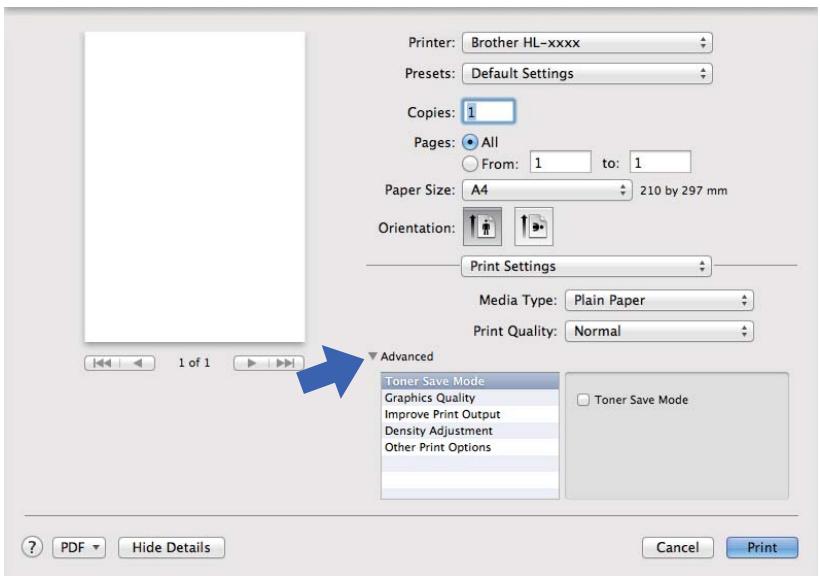The image size is (820, 576).
Task: Select Improve Print Output in the list
Action: coord(470,414)
